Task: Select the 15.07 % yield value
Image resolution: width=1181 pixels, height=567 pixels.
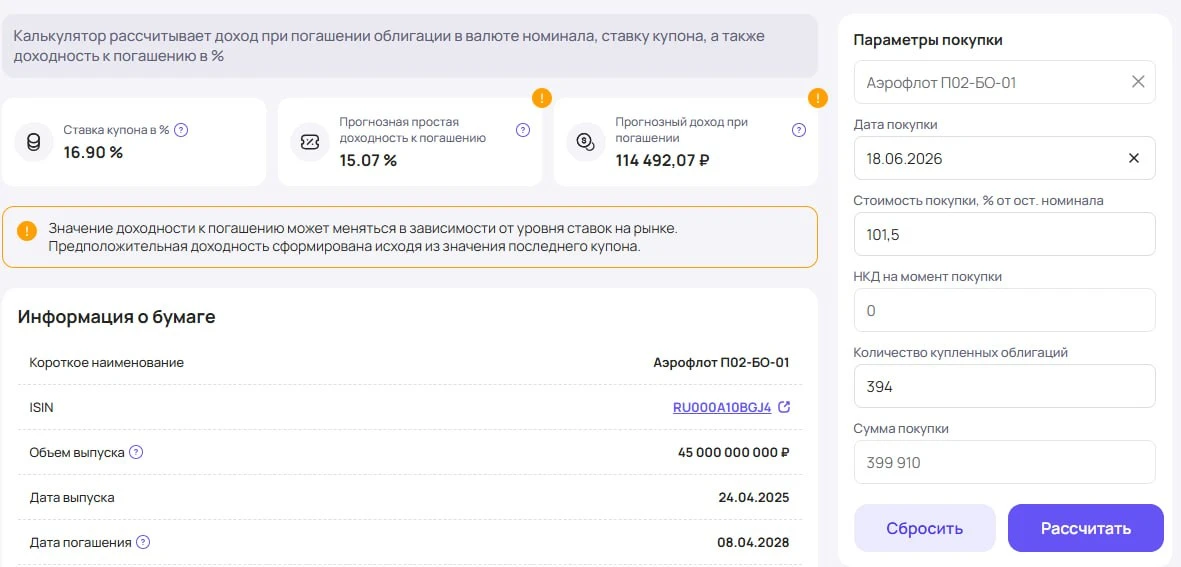Action: pos(368,160)
